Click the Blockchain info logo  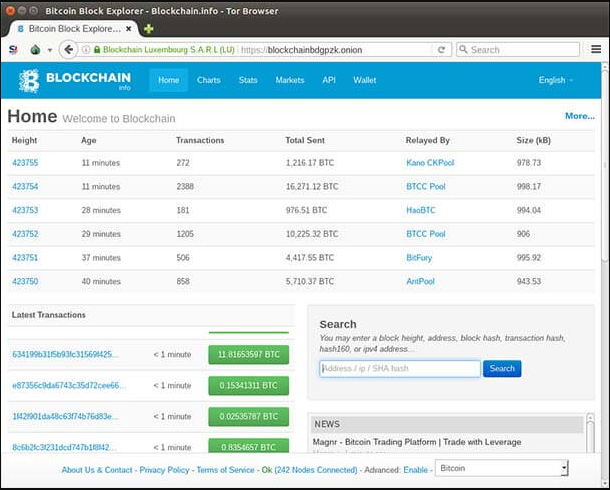[x=75, y=80]
